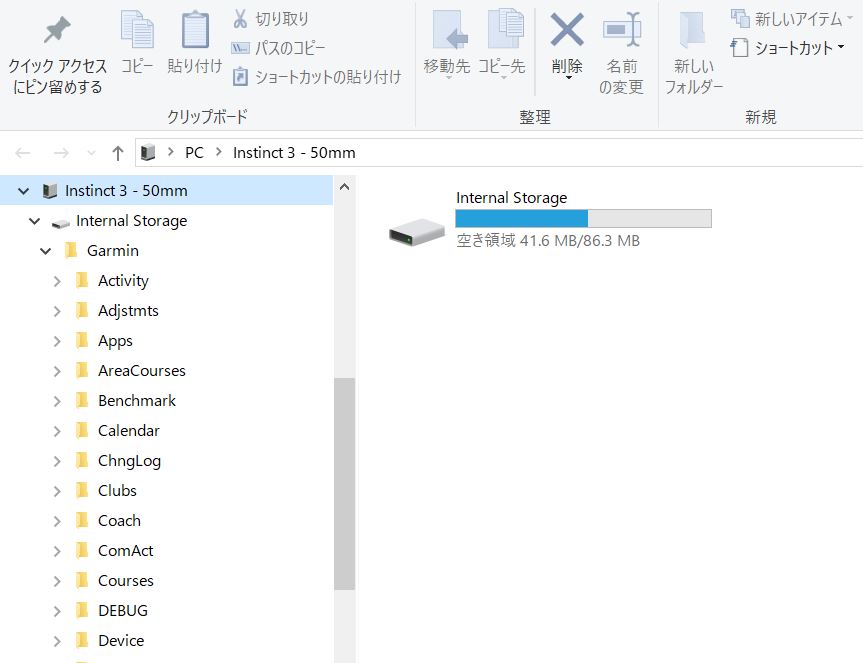Click chevron after PC in breadcrumb
863x663 pixels.
pos(219,152)
